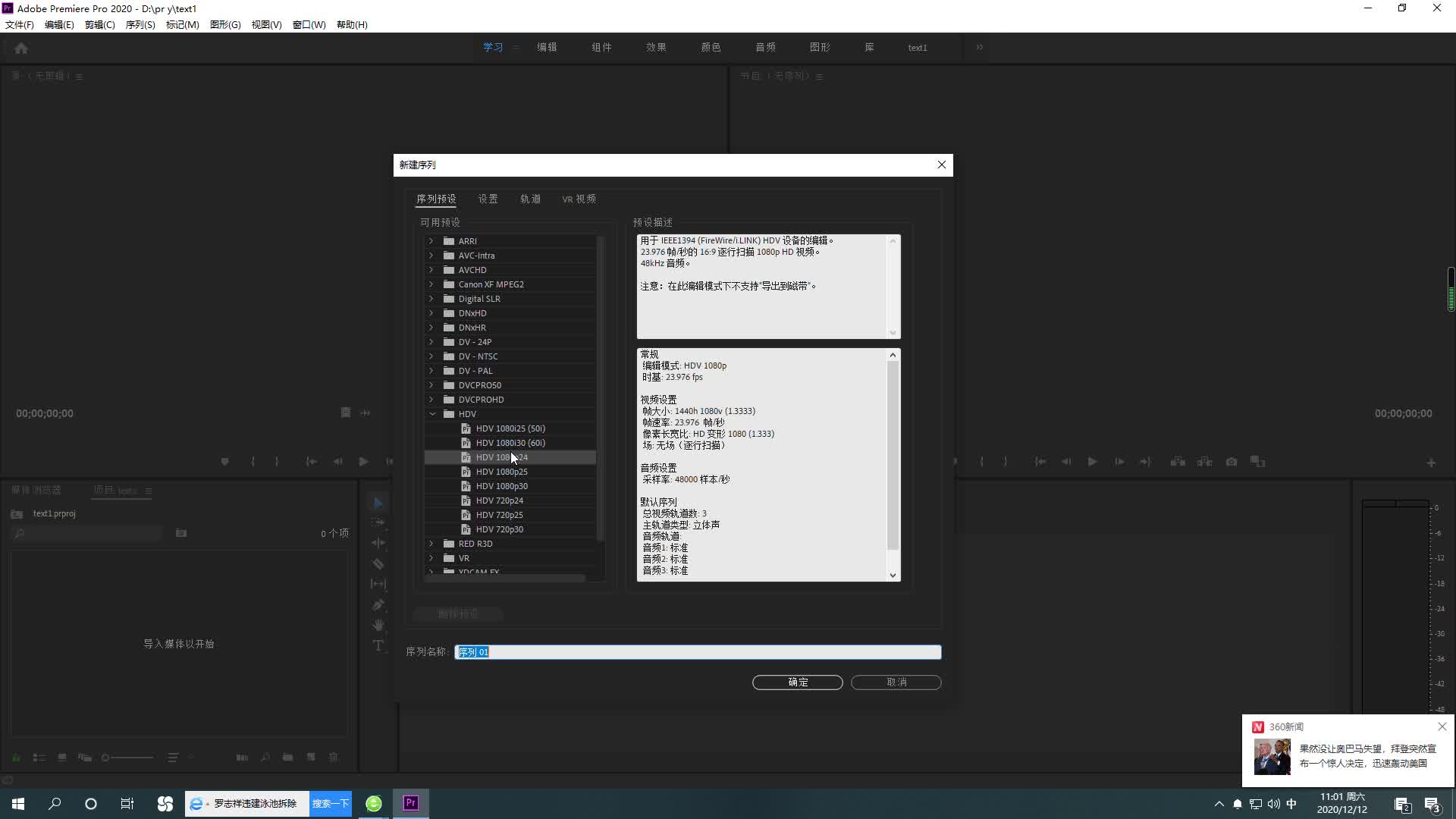This screenshot has height=819, width=1456.
Task: Click the Project panel search bin icon
Action: click(x=181, y=533)
